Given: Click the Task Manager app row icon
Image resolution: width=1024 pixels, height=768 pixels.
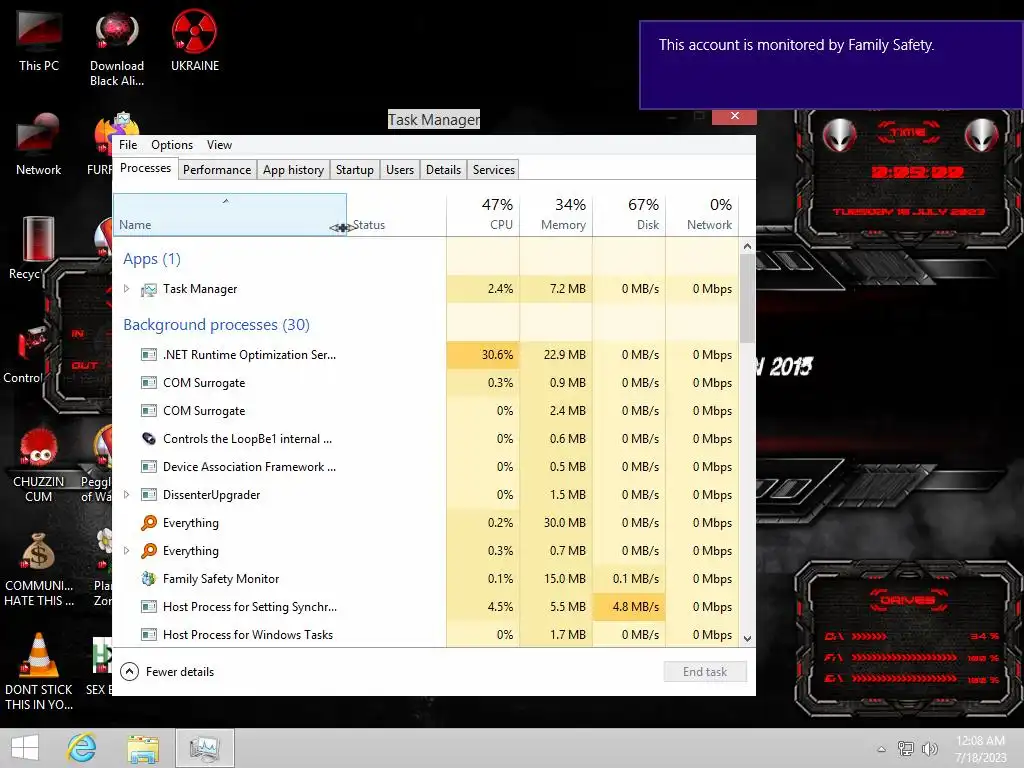Looking at the screenshot, I should coord(149,289).
